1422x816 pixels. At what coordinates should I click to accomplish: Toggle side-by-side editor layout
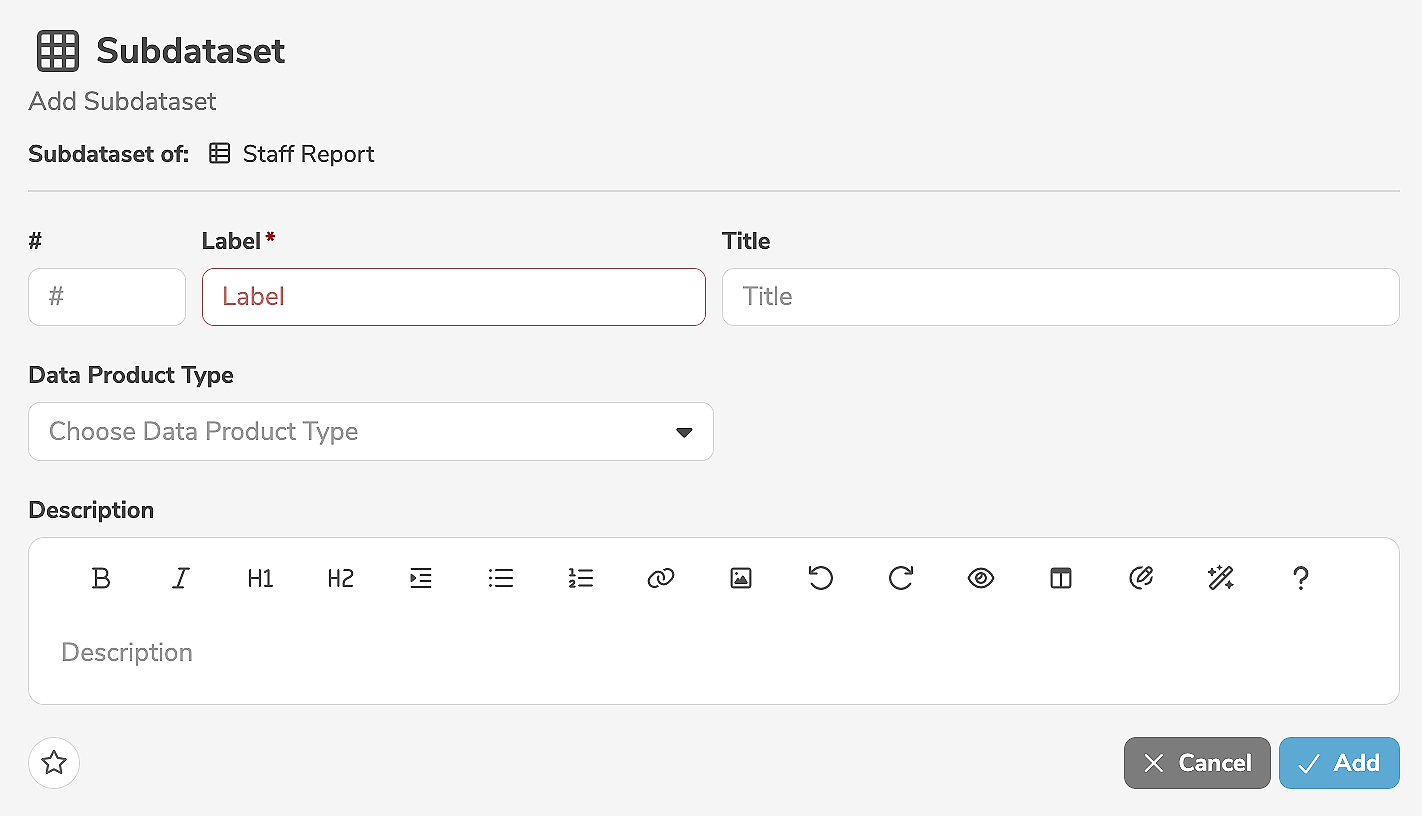click(1061, 578)
